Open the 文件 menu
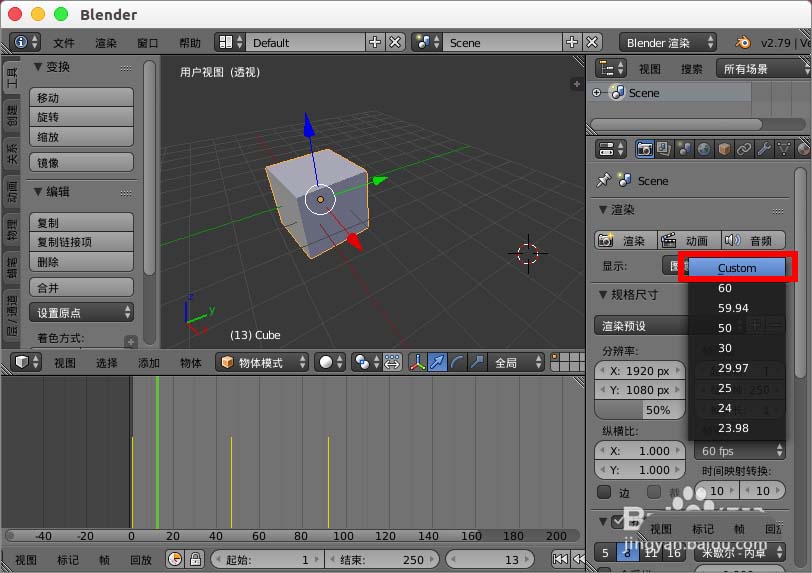 click(64, 42)
